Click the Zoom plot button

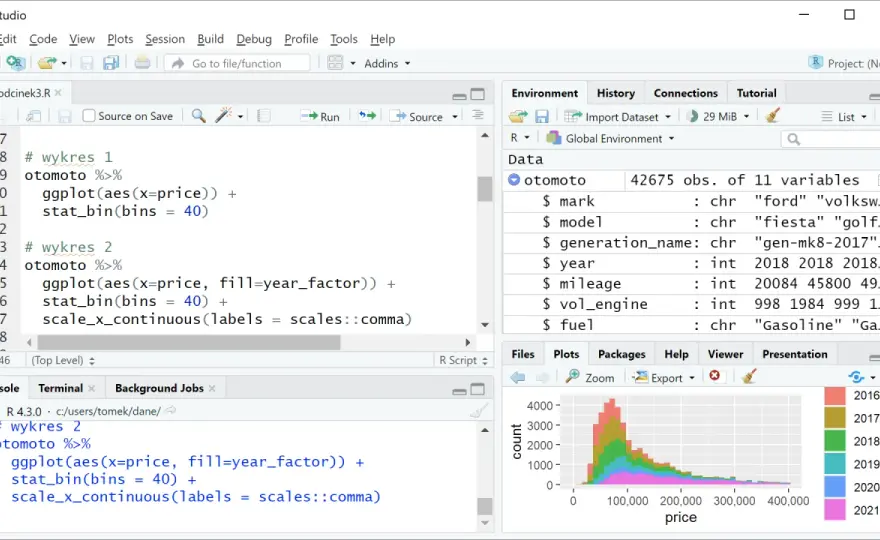pyautogui.click(x=590, y=377)
